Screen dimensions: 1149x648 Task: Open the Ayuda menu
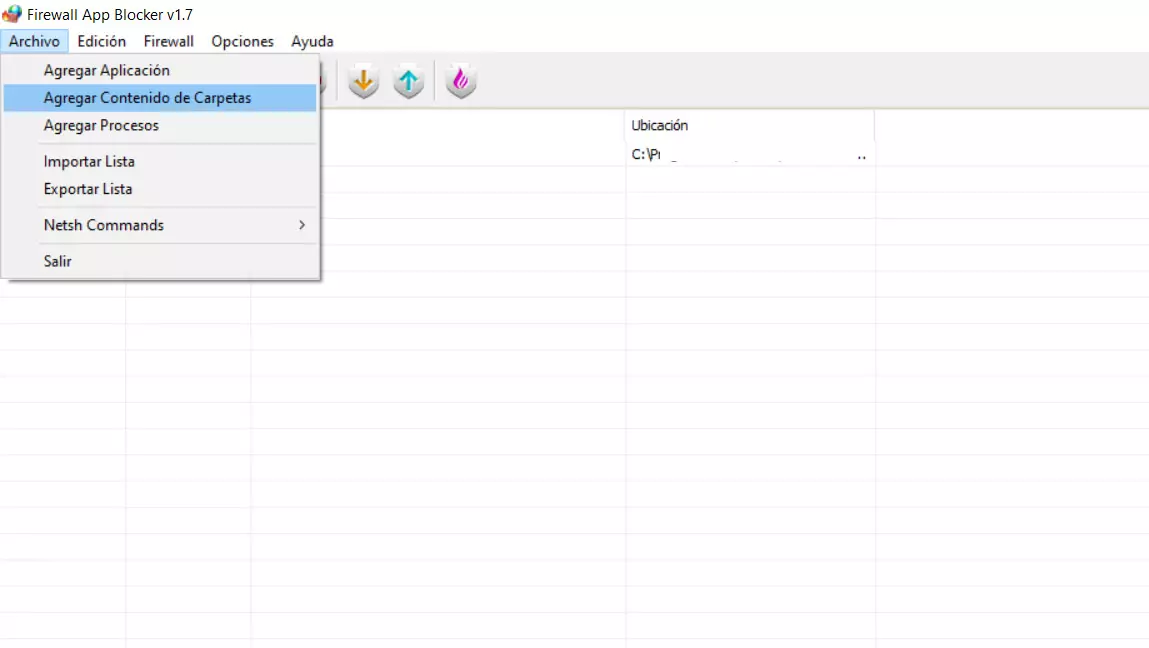pos(312,41)
